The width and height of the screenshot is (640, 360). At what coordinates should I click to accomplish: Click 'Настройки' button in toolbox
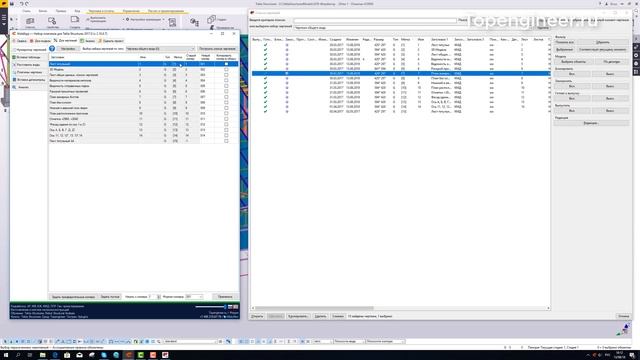[x=68, y=49]
